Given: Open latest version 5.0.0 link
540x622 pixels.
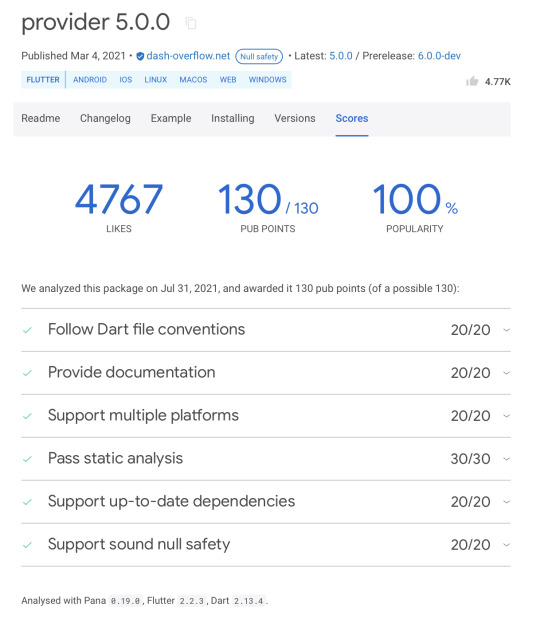Looking at the screenshot, I should pyautogui.click(x=341, y=56).
